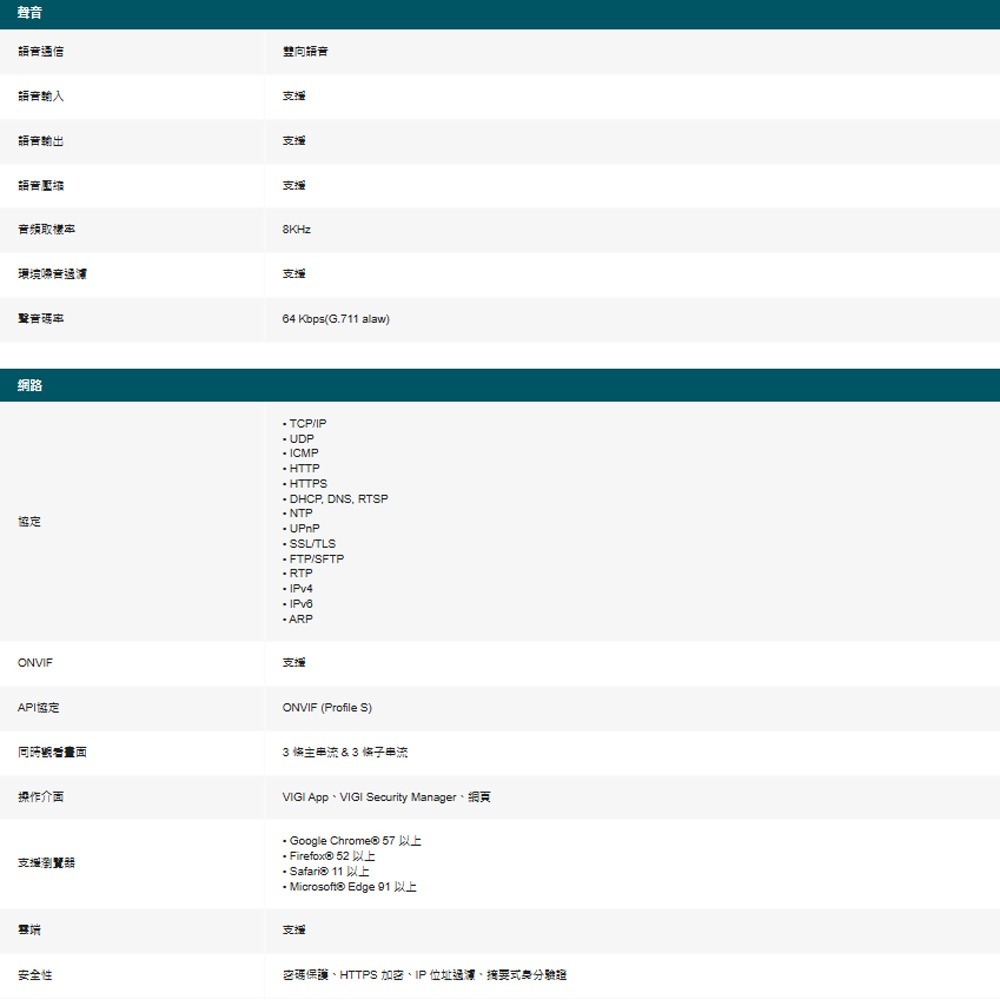Select the 環境噪音過濾 row label
The height and width of the screenshot is (1000, 1000).
tap(49, 274)
